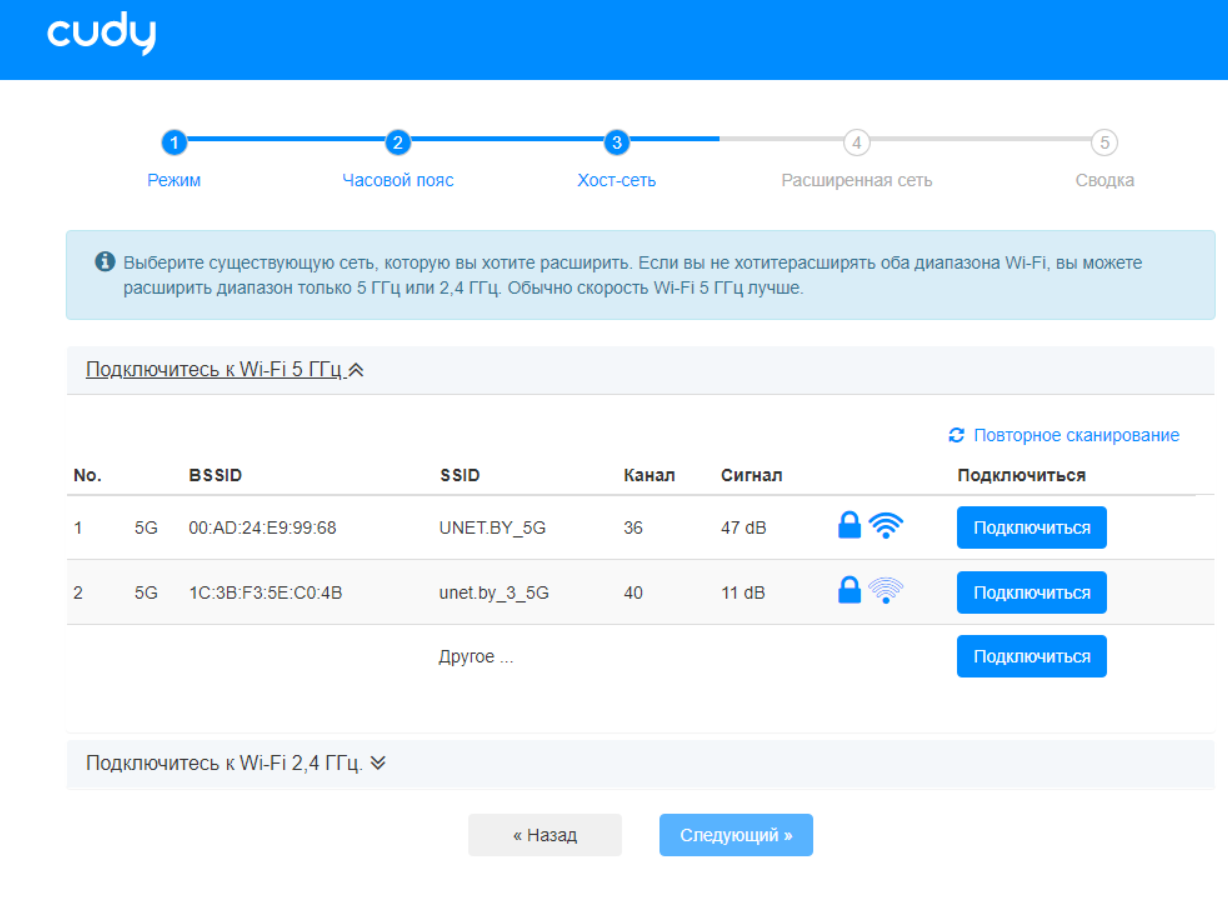Screen dimensions: 1228x904
Task: Click the Другое ... text
Action: click(x=476, y=657)
